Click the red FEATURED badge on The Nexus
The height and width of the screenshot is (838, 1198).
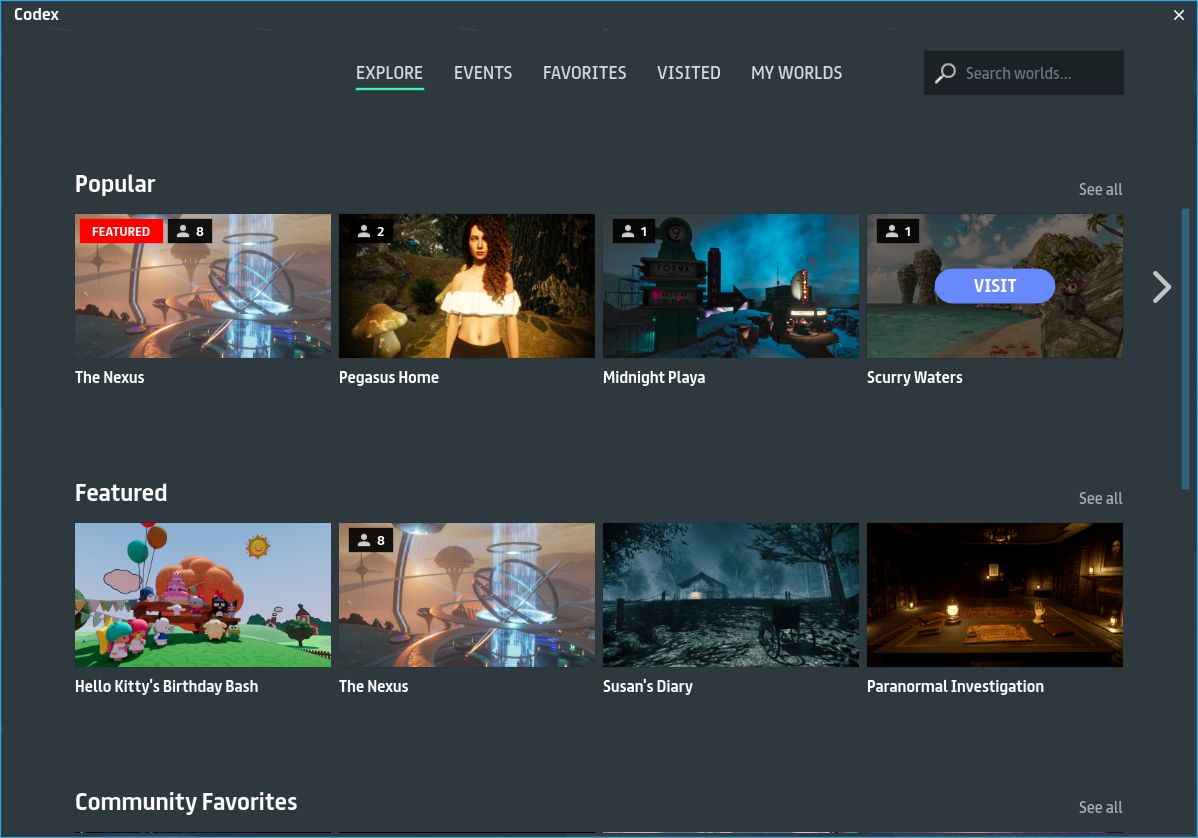(121, 232)
